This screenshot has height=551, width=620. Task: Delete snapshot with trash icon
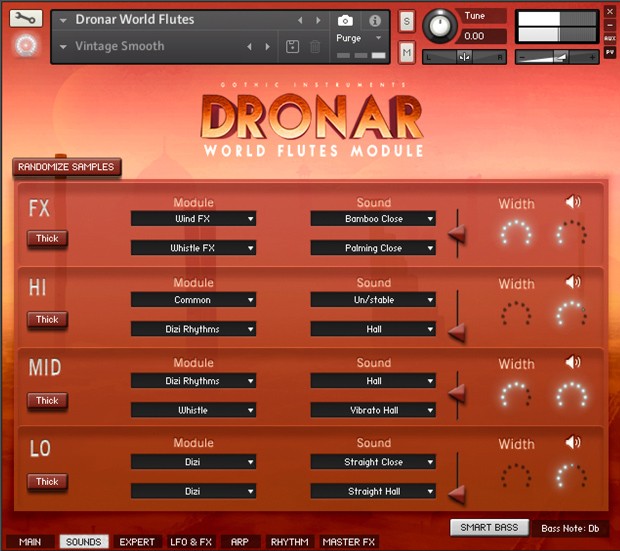[315, 47]
